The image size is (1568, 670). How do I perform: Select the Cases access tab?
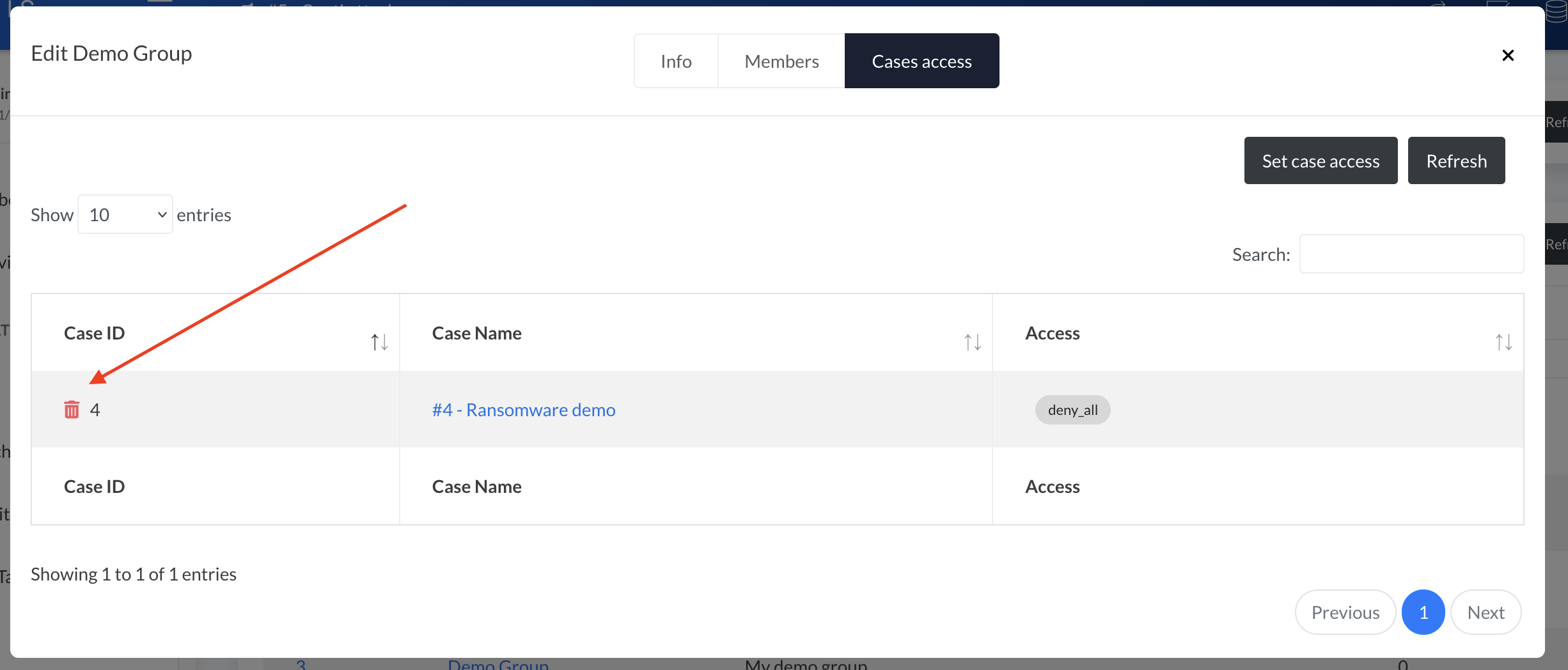(x=921, y=61)
